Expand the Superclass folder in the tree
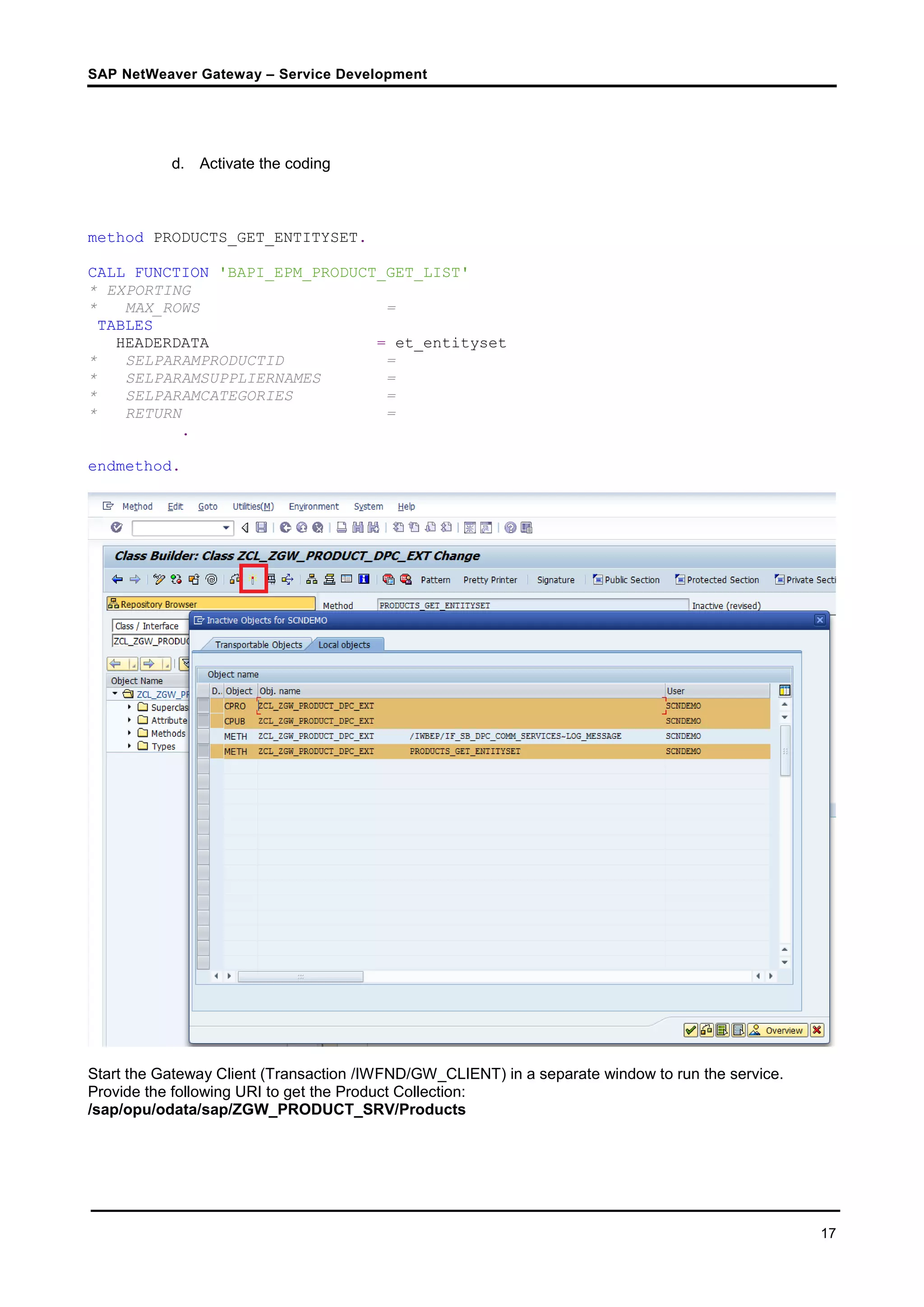 pos(129,707)
